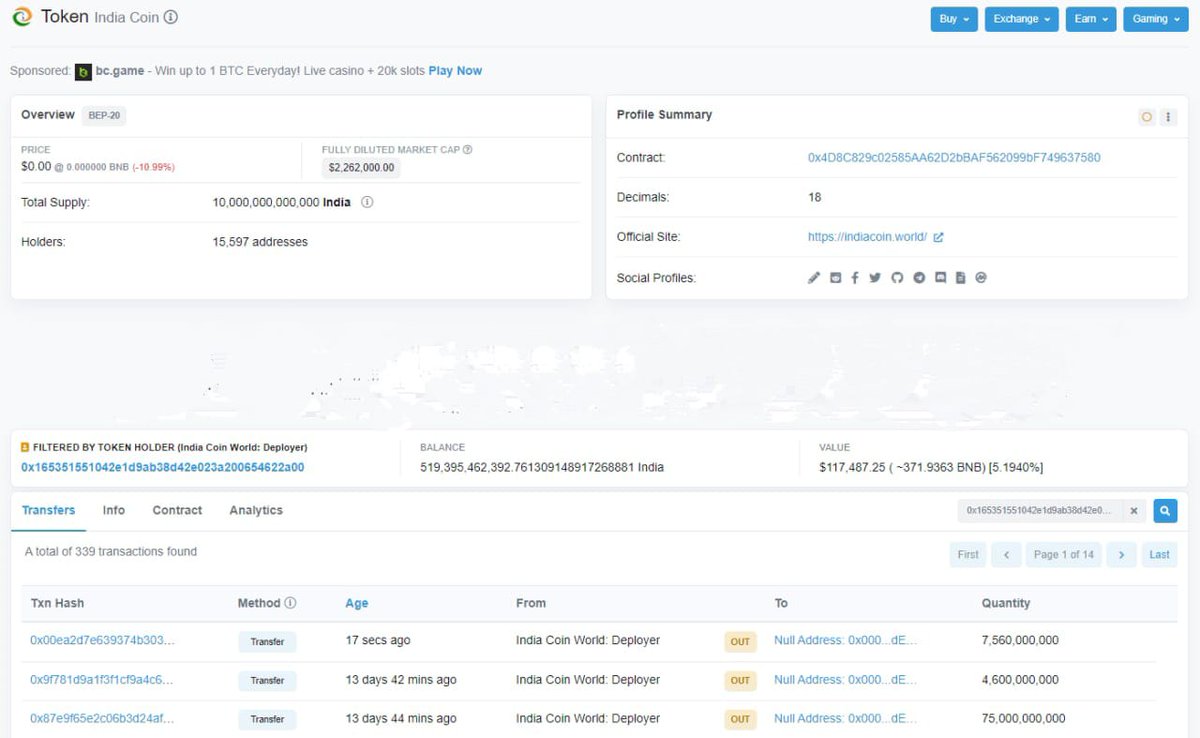Click the email social profile icon

[x=835, y=278]
